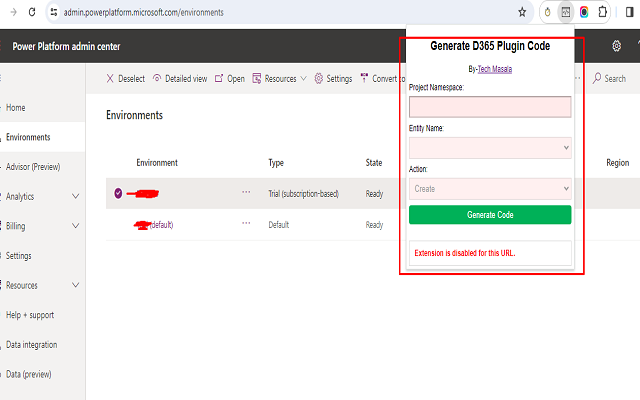640x400 pixels.
Task: Select Environments in the left navigation
Action: pyautogui.click(x=28, y=137)
